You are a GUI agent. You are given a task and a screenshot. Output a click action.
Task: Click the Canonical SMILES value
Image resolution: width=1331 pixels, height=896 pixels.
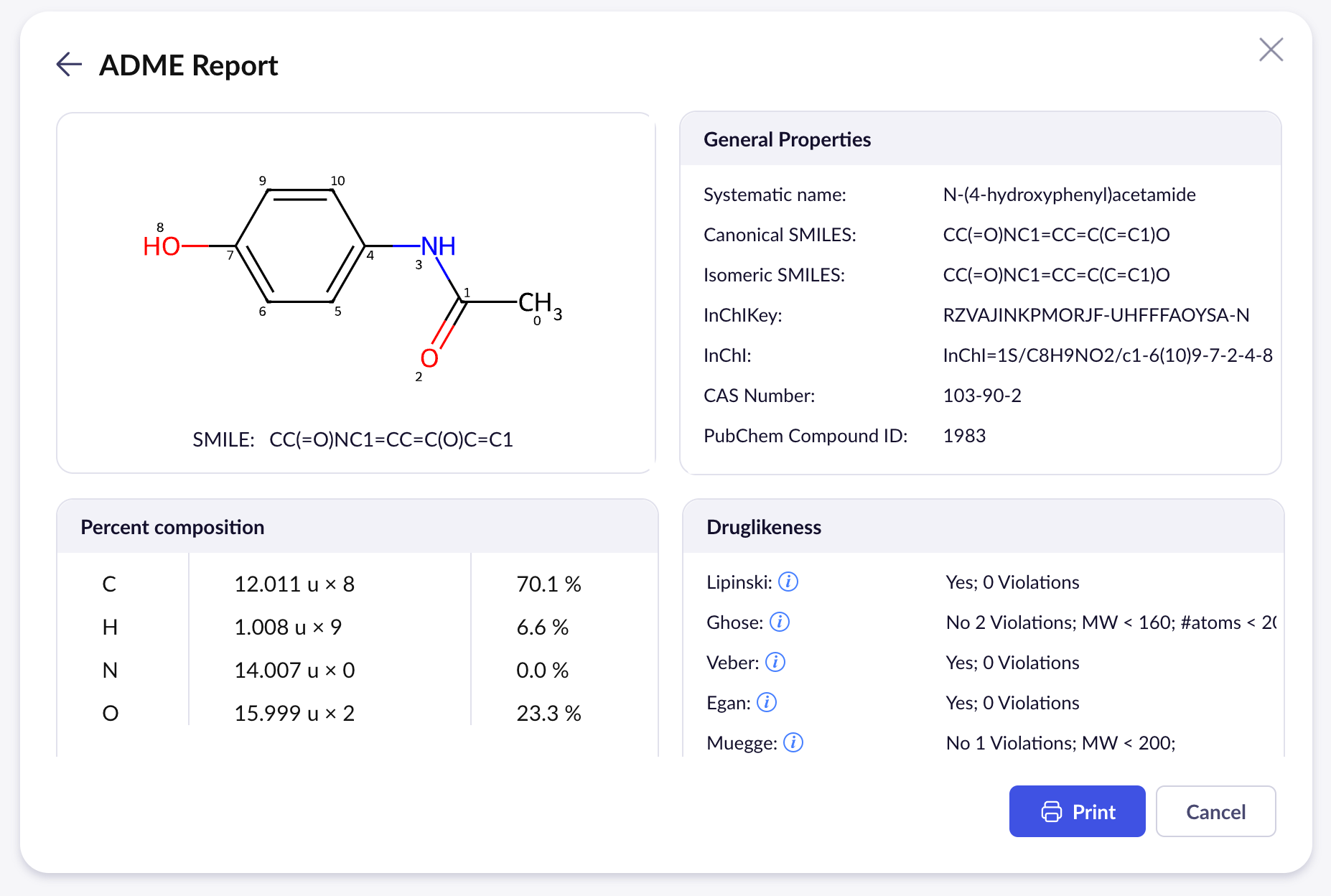[x=1056, y=235]
